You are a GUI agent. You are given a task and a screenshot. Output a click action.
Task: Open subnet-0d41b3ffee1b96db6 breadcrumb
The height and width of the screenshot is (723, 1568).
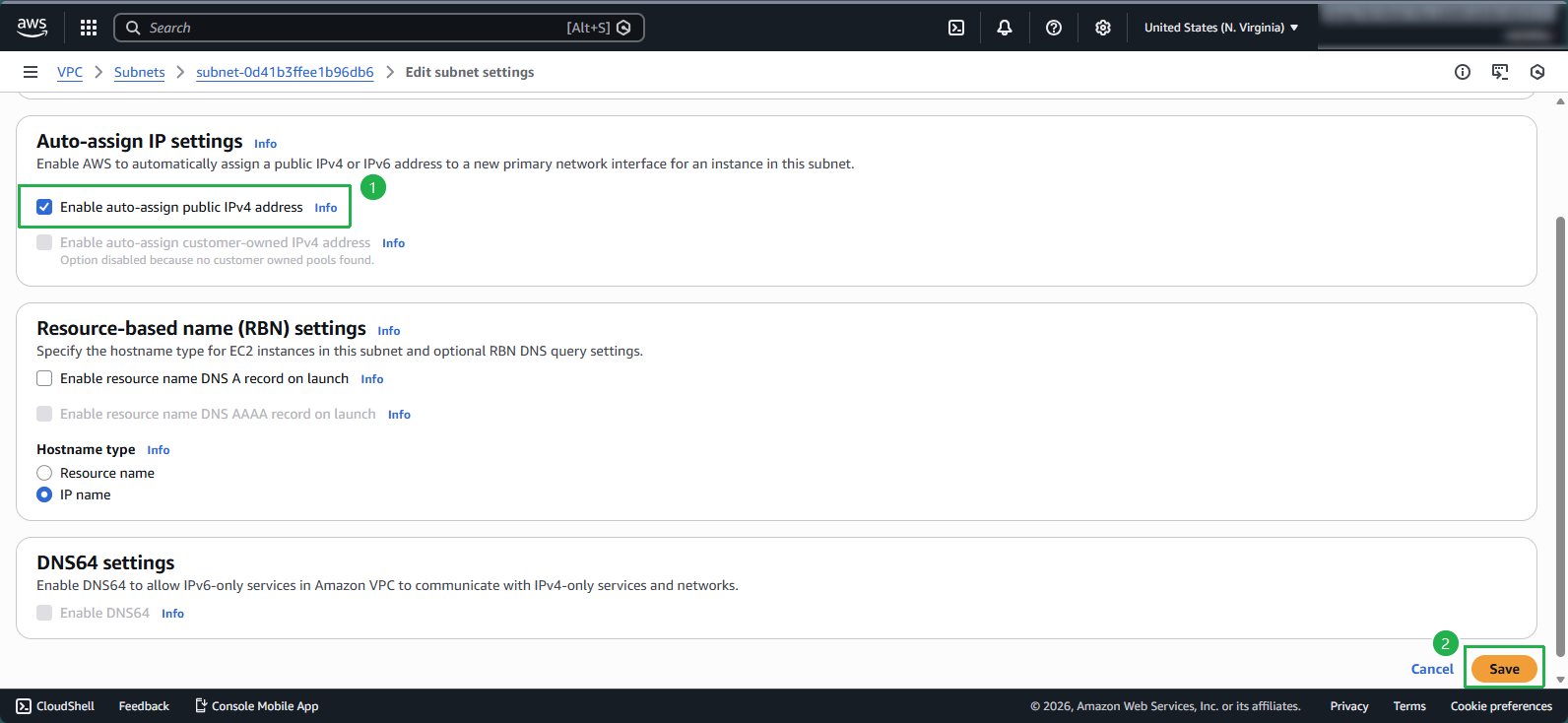pyautogui.click(x=285, y=72)
